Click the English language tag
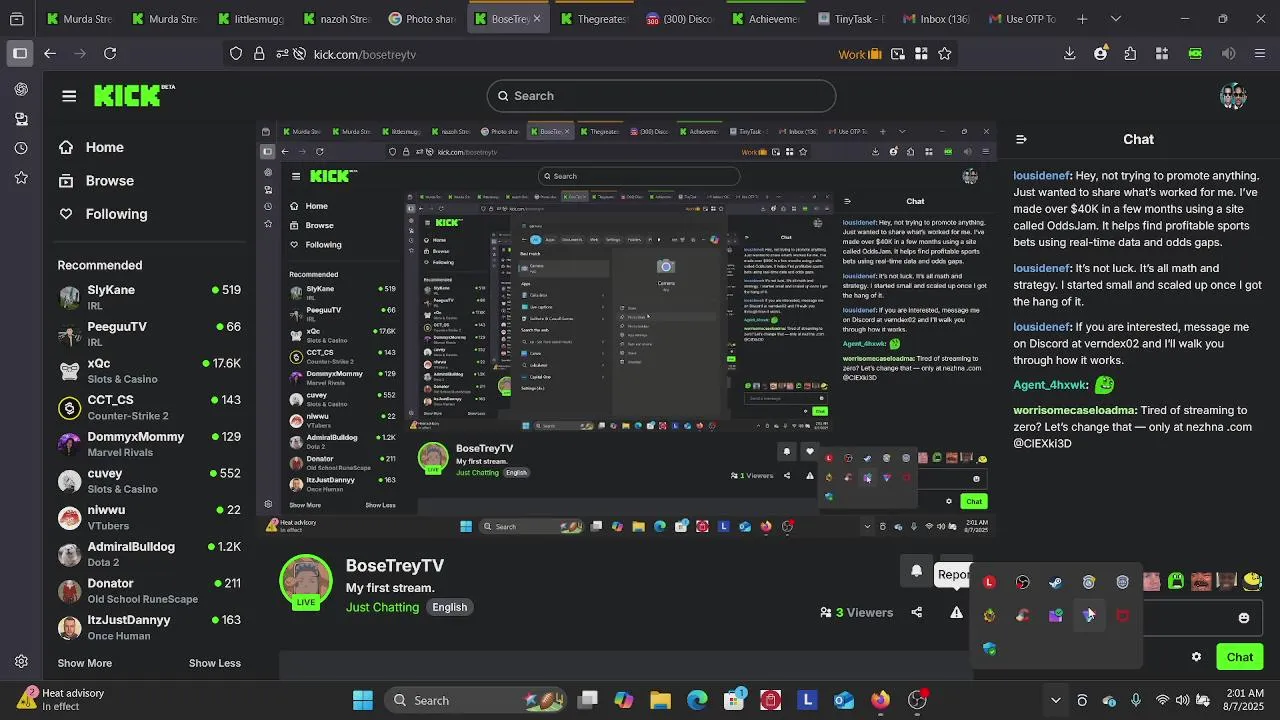This screenshot has width=1280, height=720. tap(450, 607)
